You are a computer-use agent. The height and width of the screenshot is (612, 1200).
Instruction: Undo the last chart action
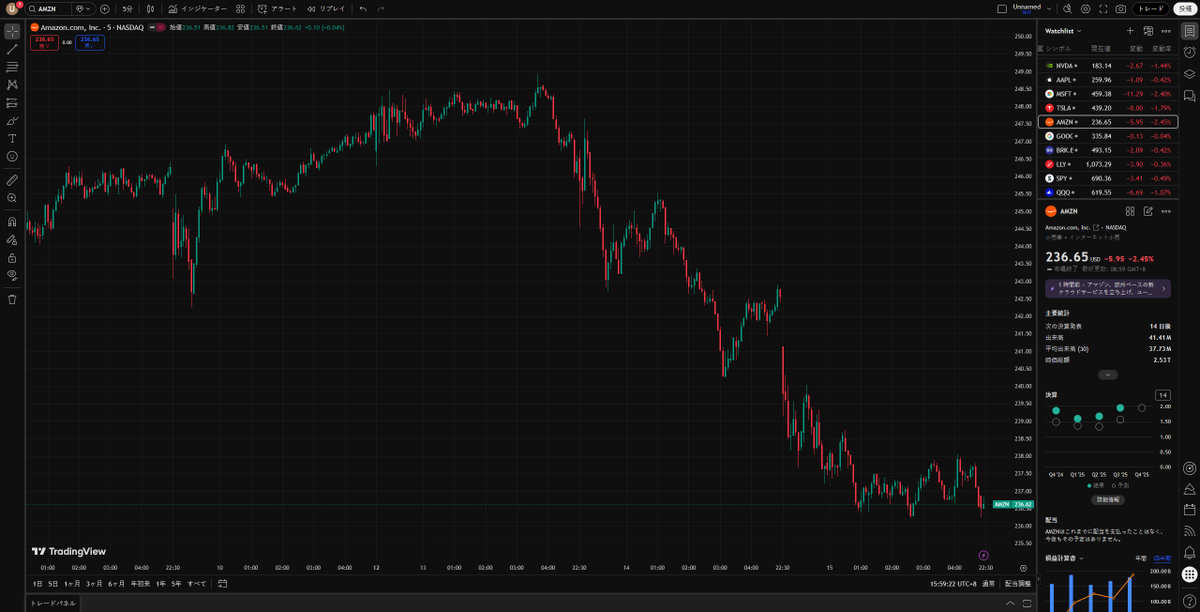point(363,8)
